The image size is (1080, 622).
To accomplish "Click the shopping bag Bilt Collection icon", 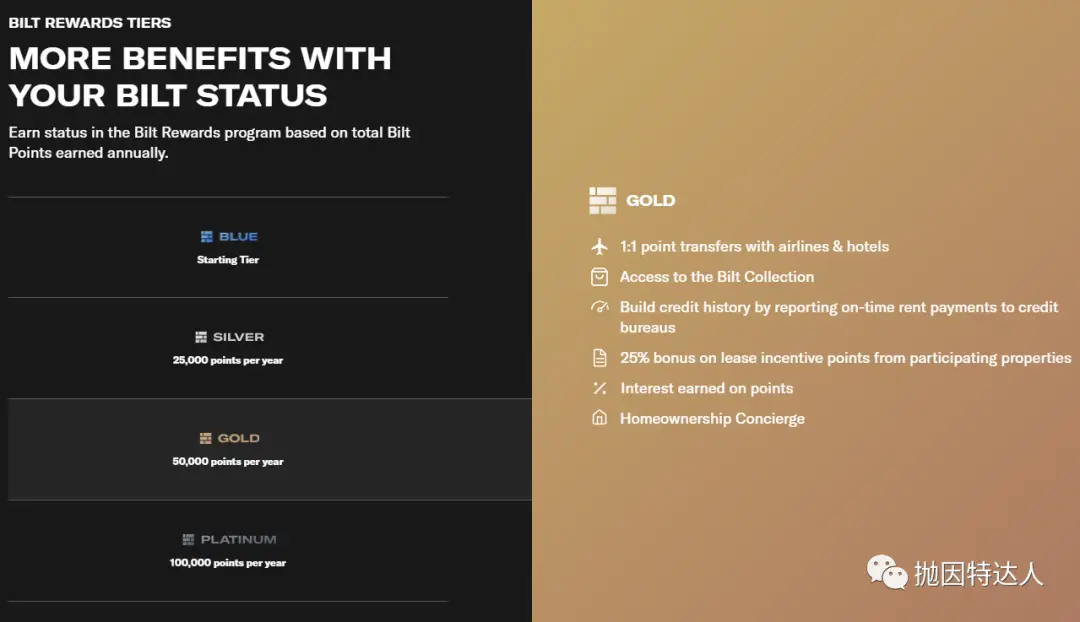I will [600, 277].
